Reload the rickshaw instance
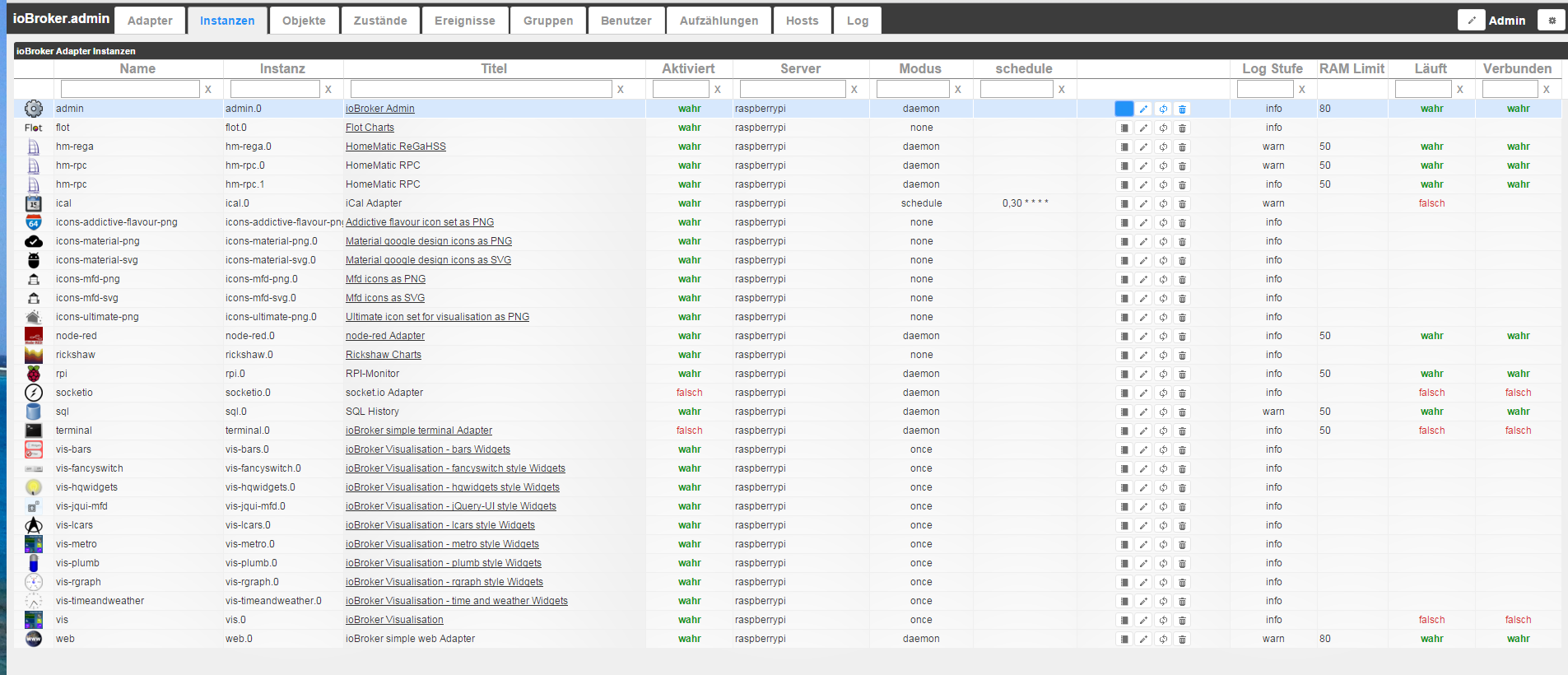The height and width of the screenshot is (675, 1568). pos(1163,355)
